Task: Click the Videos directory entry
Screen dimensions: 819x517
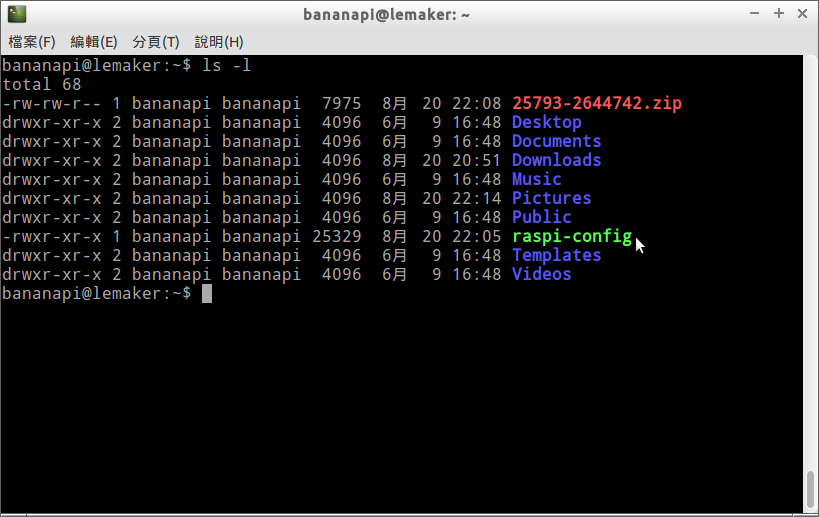Action: point(541,274)
